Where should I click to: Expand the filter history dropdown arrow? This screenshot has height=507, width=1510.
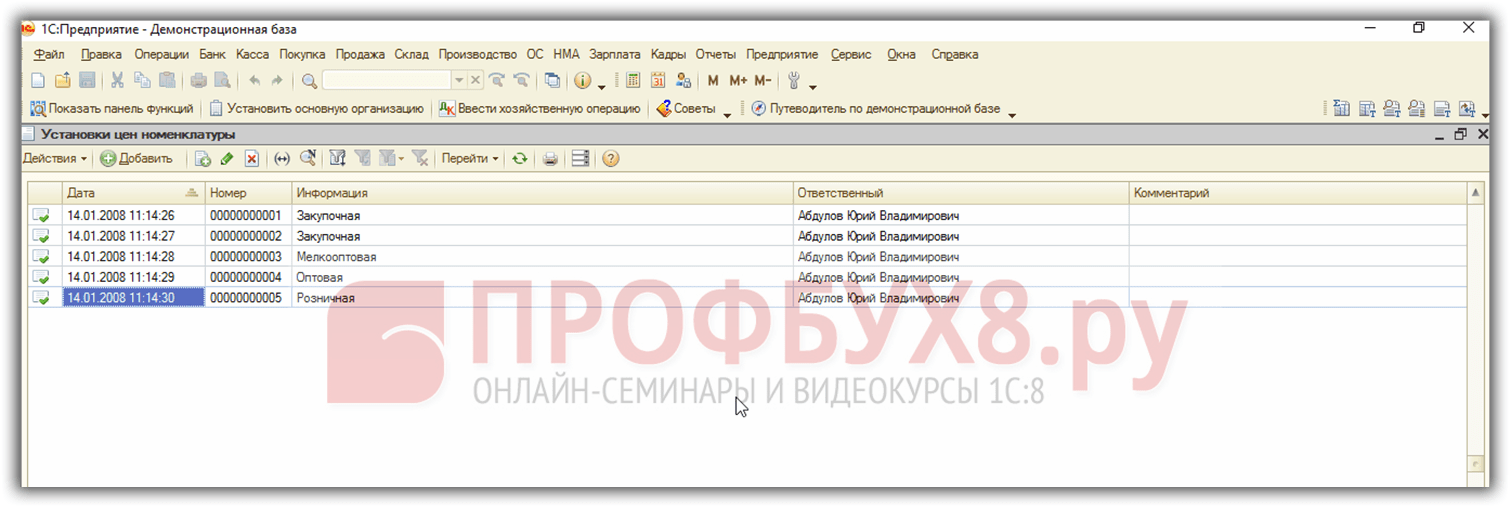pyautogui.click(x=400, y=159)
